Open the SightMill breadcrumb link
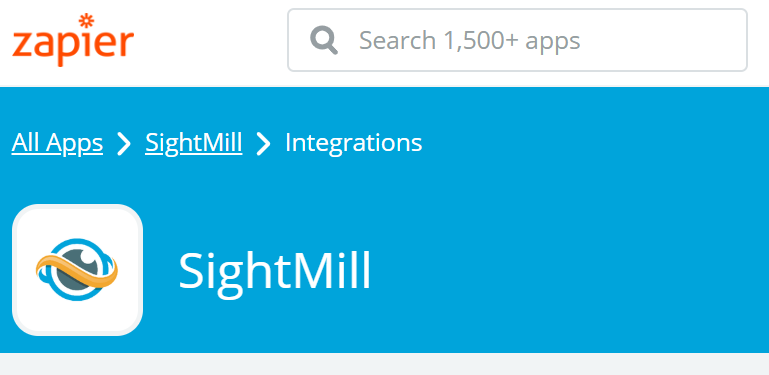The width and height of the screenshot is (769, 375). (194, 143)
